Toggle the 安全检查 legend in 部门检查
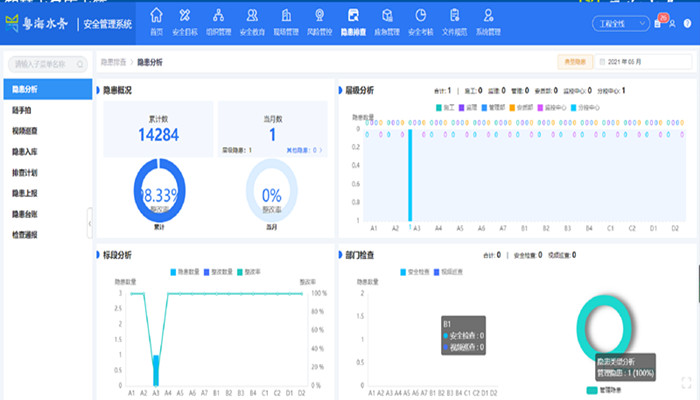Viewport: 700px width, 400px height. click(x=418, y=272)
